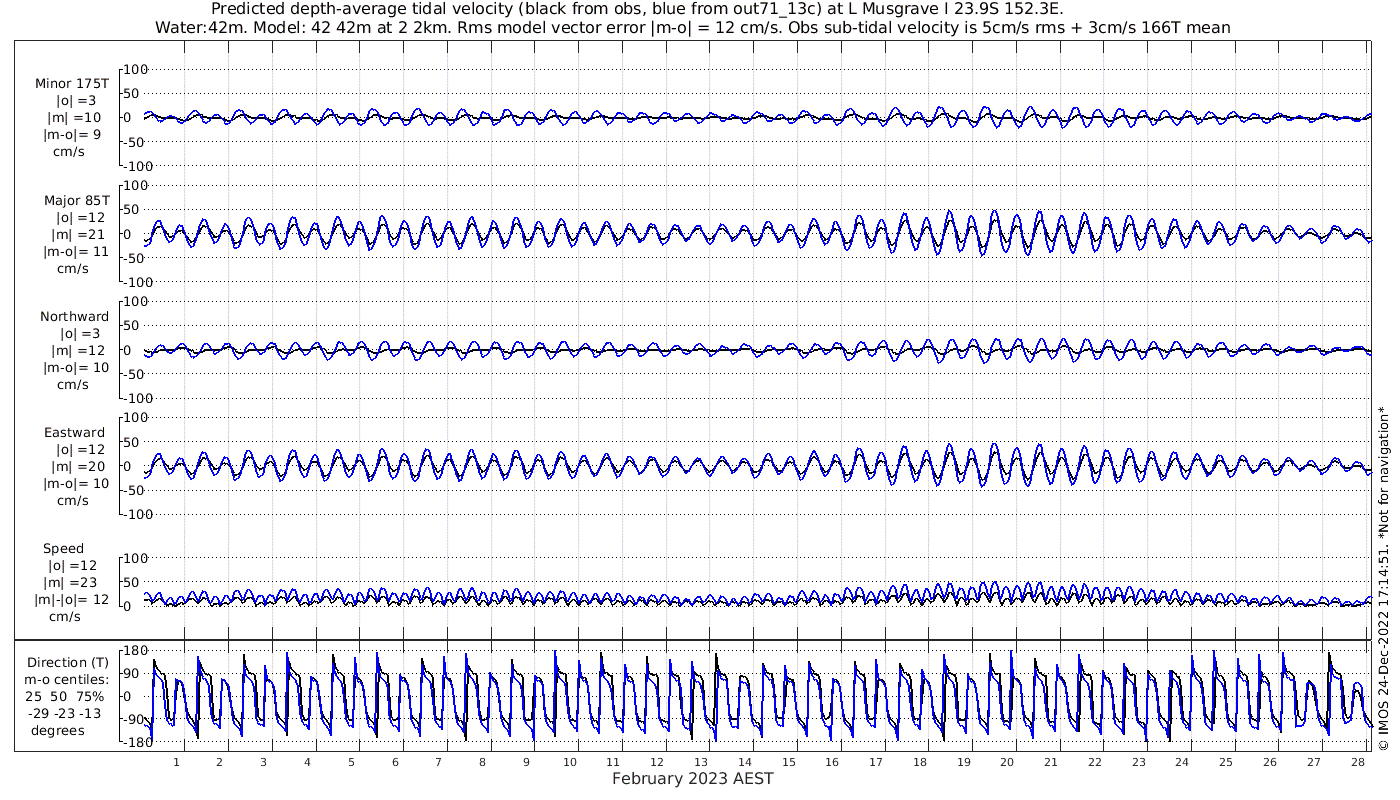The width and height of the screenshot is (1400, 800).
Task: Click day tick label '23' on time axis
Action: point(1138,763)
